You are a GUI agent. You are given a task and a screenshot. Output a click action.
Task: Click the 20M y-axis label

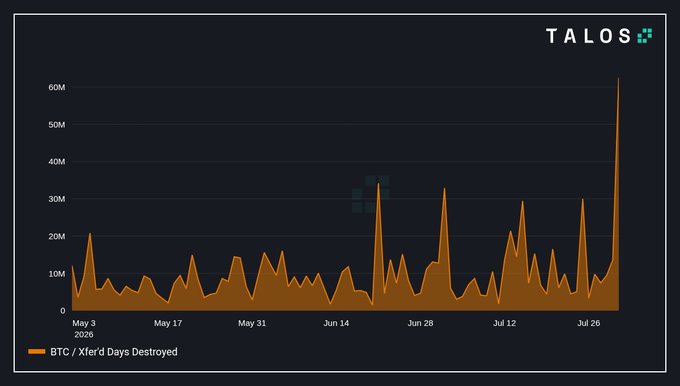click(57, 236)
